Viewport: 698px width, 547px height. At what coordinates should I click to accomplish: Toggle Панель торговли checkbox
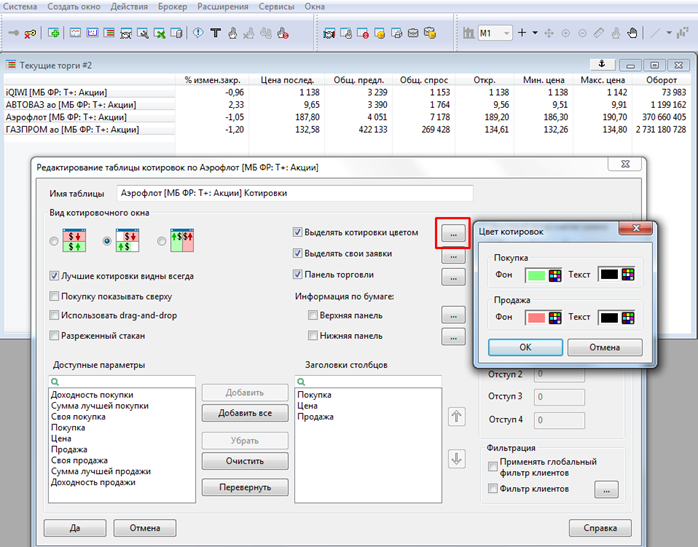(298, 275)
